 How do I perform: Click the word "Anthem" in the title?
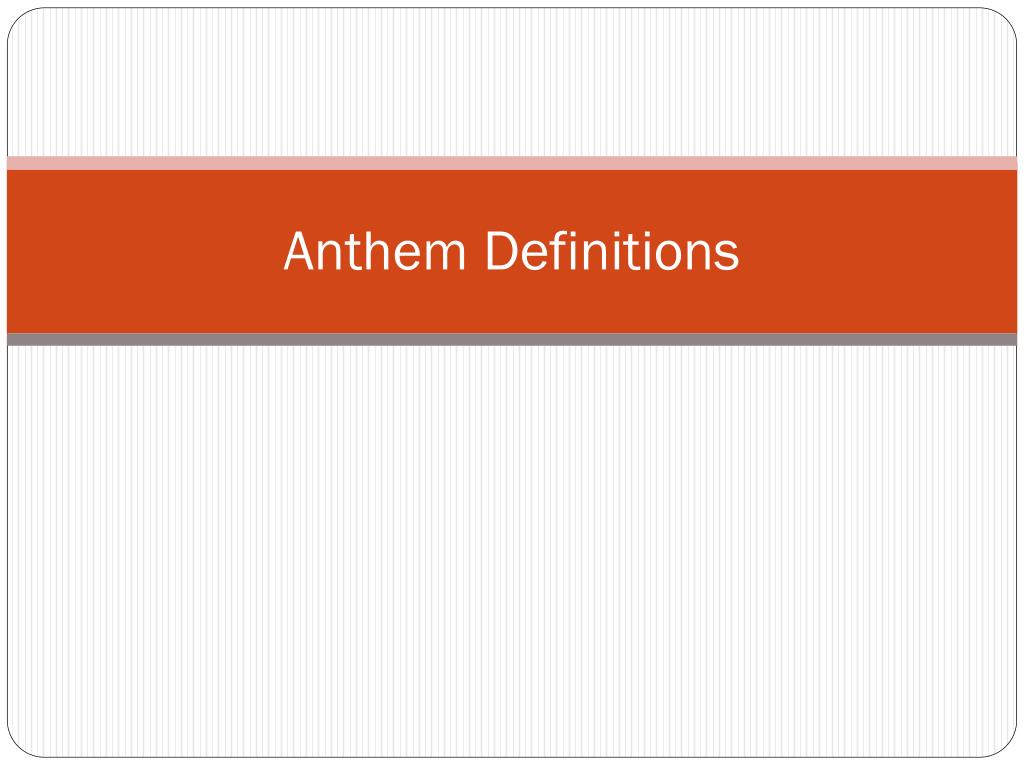point(374,251)
